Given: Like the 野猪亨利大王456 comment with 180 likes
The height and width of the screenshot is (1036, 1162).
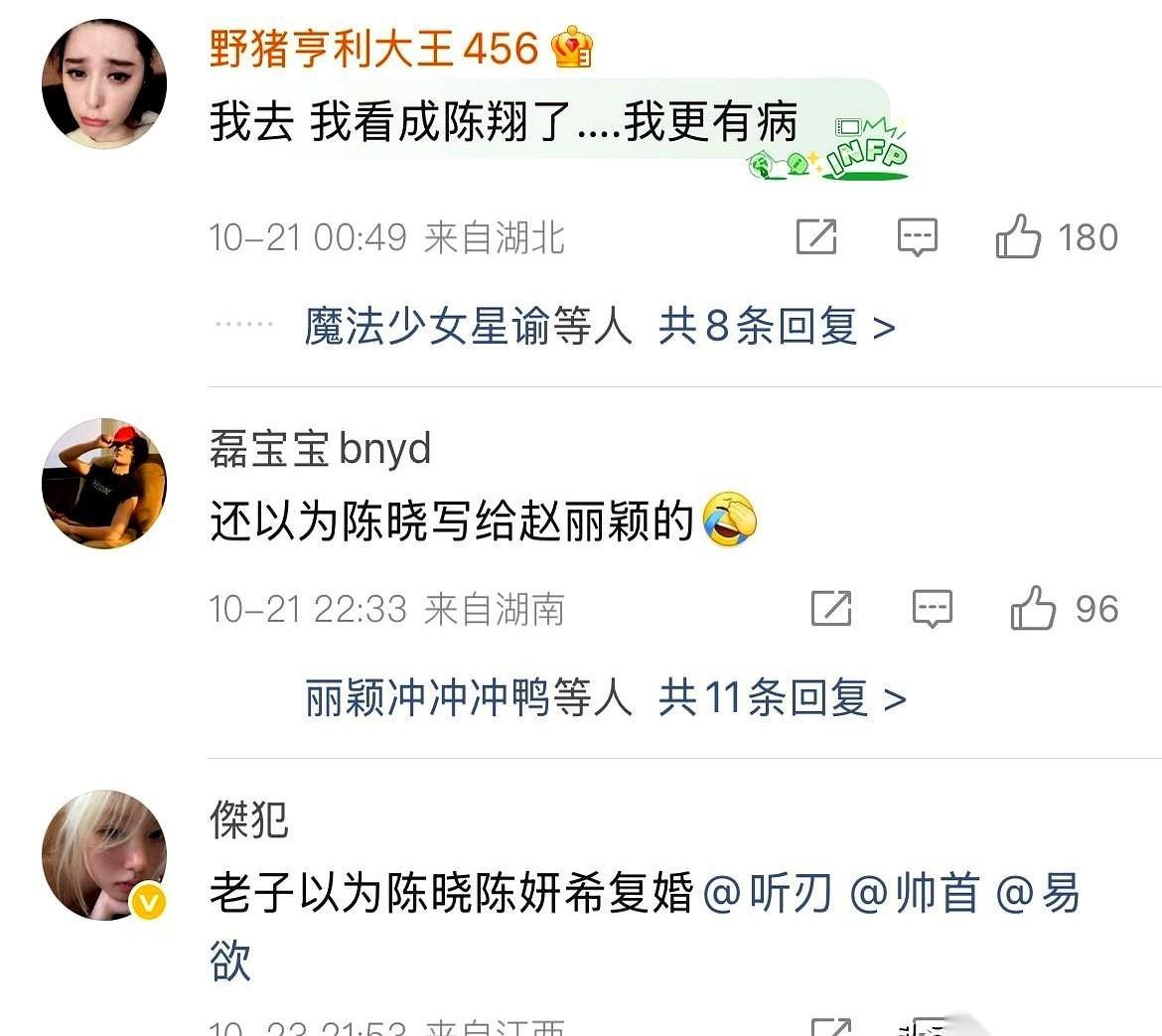Looking at the screenshot, I should [x=1018, y=236].
